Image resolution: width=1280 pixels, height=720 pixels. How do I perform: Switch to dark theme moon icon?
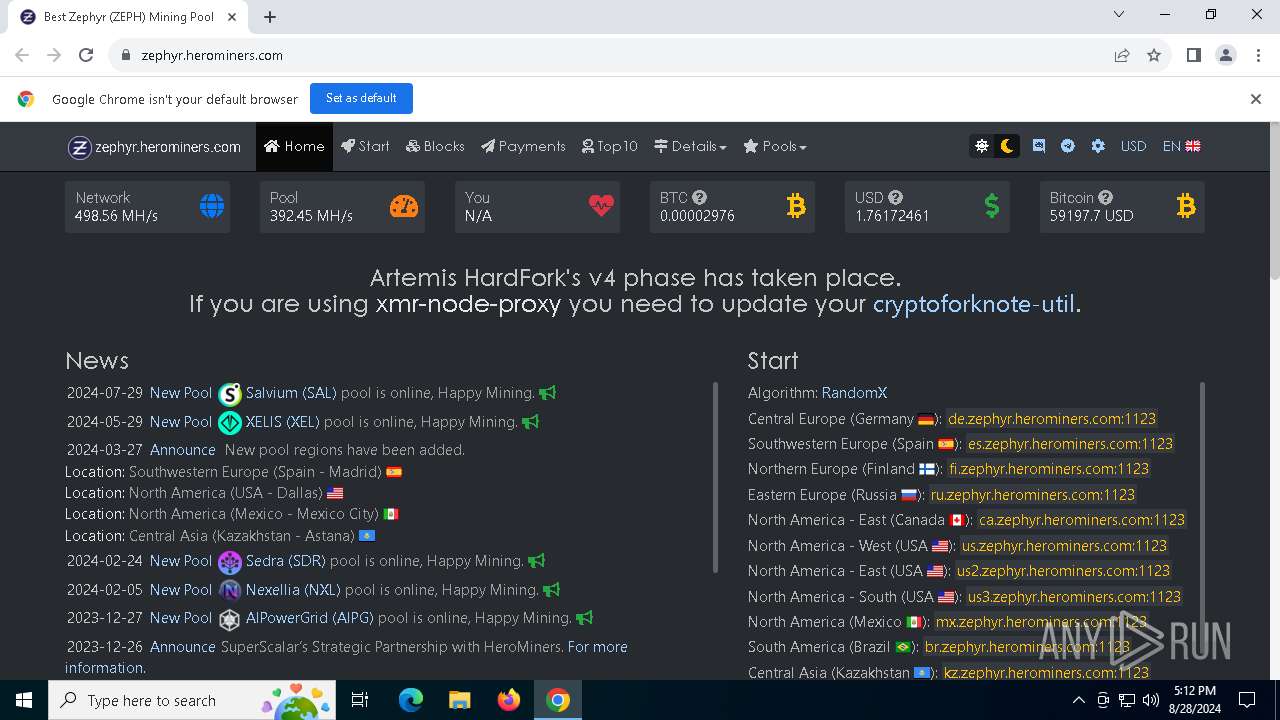pyautogui.click(x=1007, y=146)
